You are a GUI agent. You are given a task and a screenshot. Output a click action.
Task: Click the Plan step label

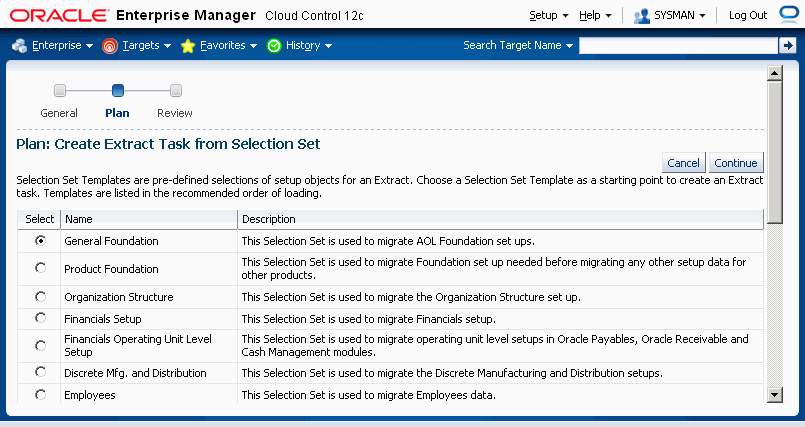pos(117,113)
